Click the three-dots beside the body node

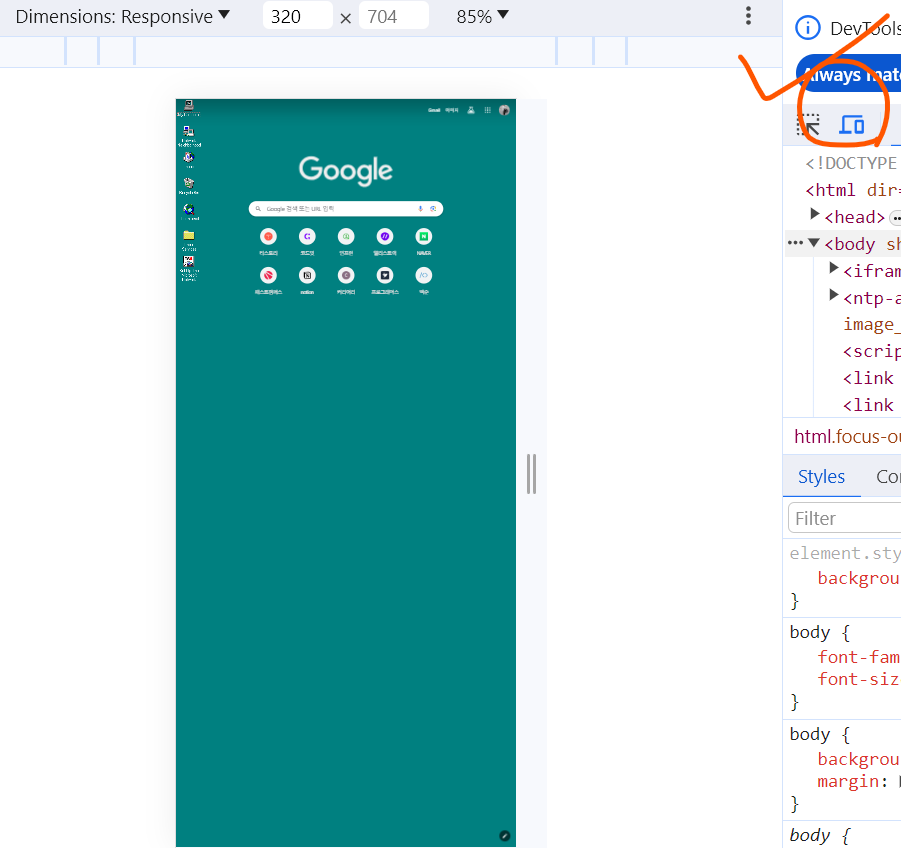point(795,242)
